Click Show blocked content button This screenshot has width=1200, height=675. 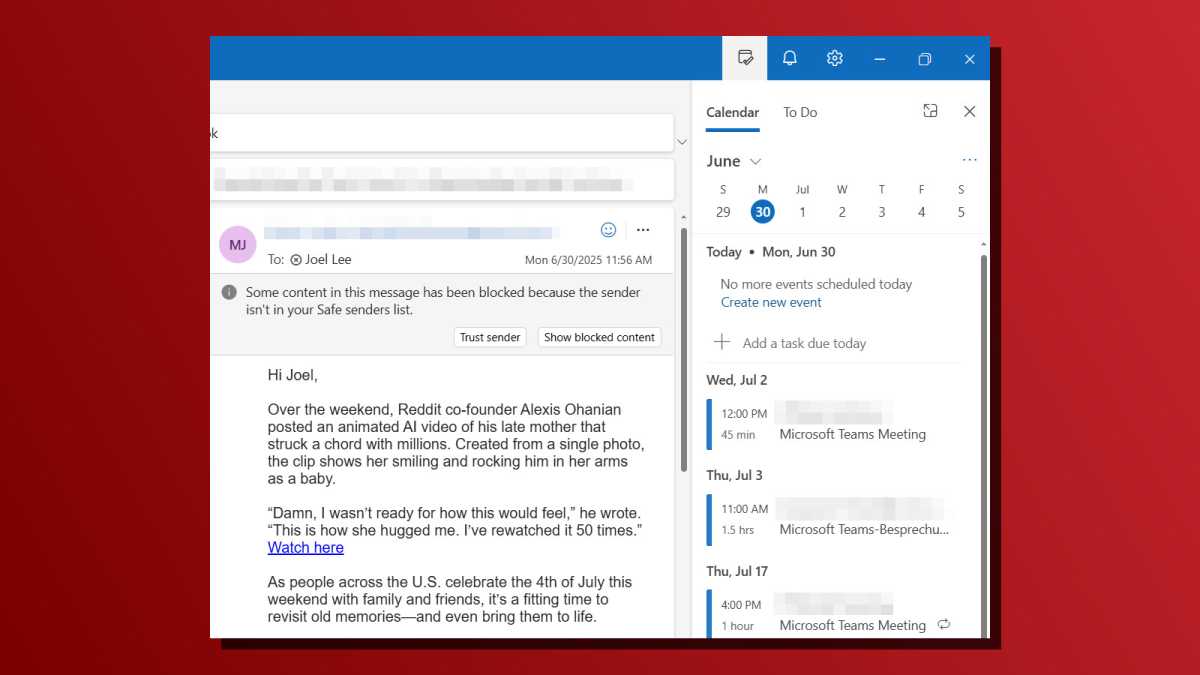599,337
